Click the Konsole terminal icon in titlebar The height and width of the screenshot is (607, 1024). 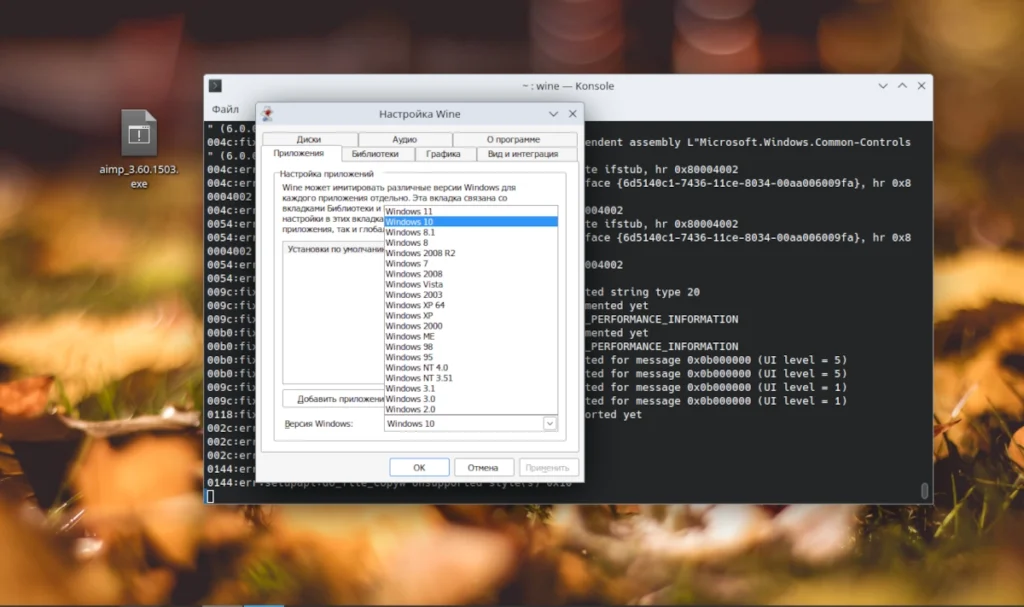click(215, 86)
